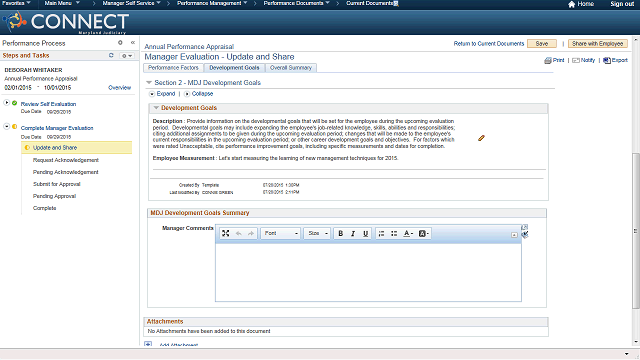
Task: Click the Home icon in the top bar
Action: coord(571,4)
